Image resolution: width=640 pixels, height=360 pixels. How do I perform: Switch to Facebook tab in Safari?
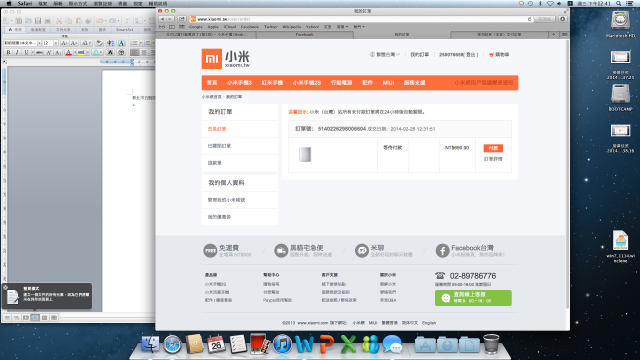pyautogui.click(x=304, y=35)
